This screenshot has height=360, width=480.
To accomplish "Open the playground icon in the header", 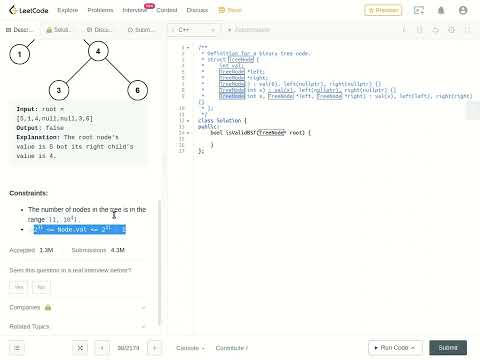I will click(x=419, y=10).
